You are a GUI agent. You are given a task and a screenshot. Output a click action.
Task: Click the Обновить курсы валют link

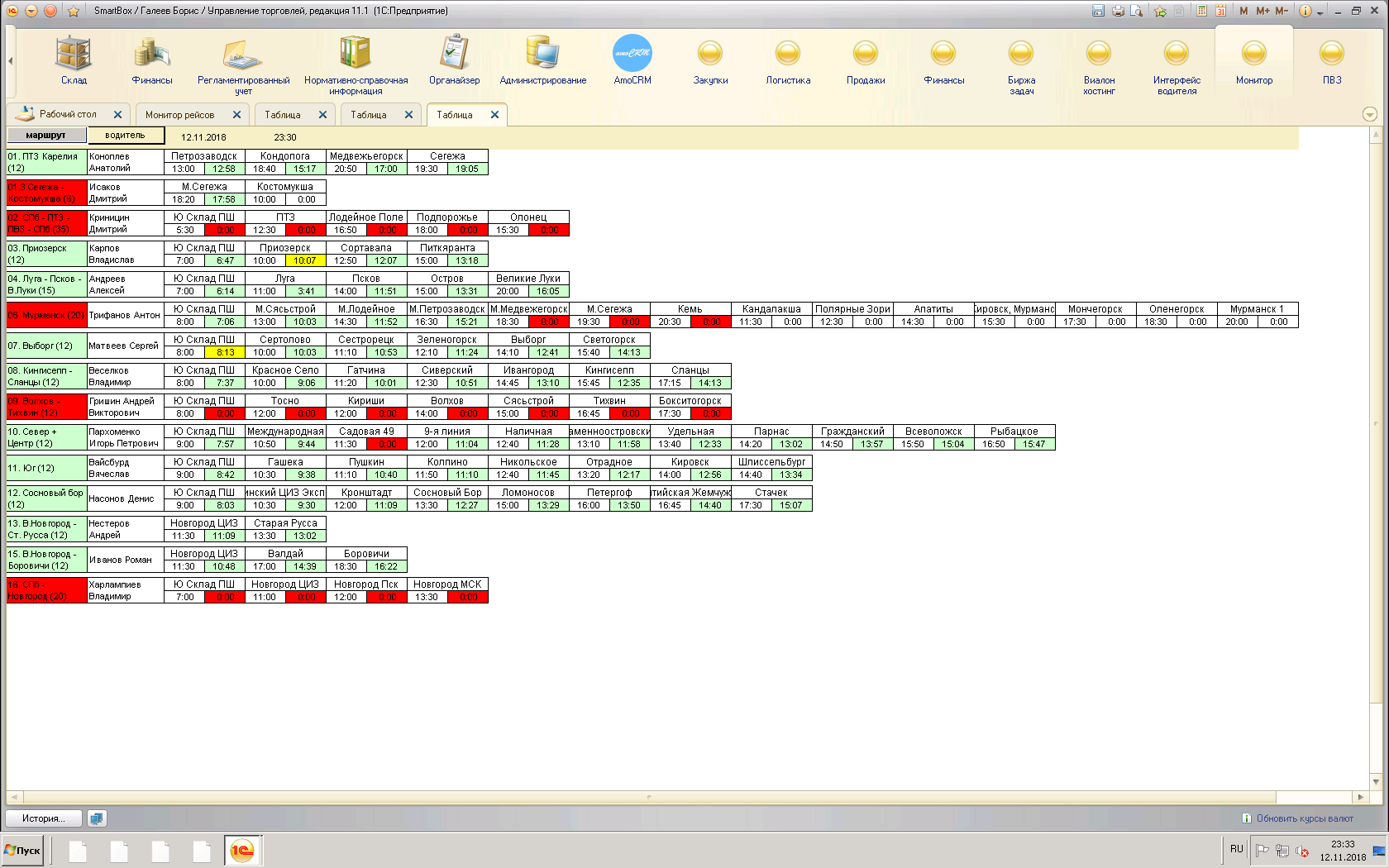[x=1305, y=818]
